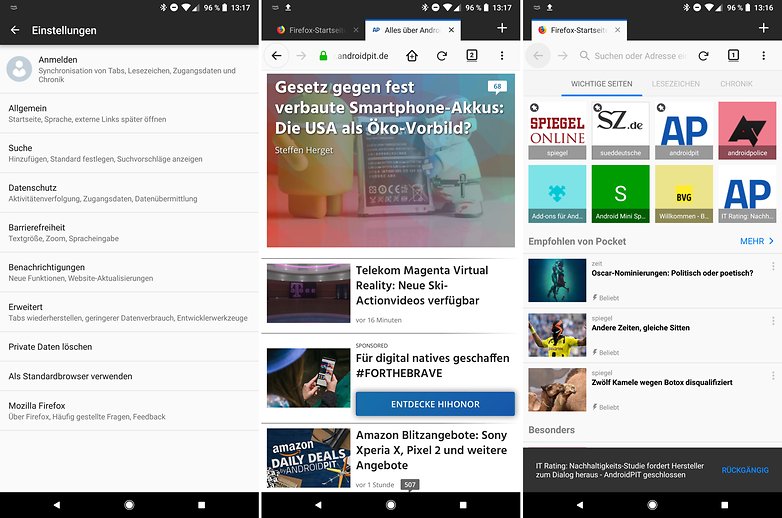The image size is (782, 518).
Task: Tap recent apps button in right phone
Action: tap(724, 505)
